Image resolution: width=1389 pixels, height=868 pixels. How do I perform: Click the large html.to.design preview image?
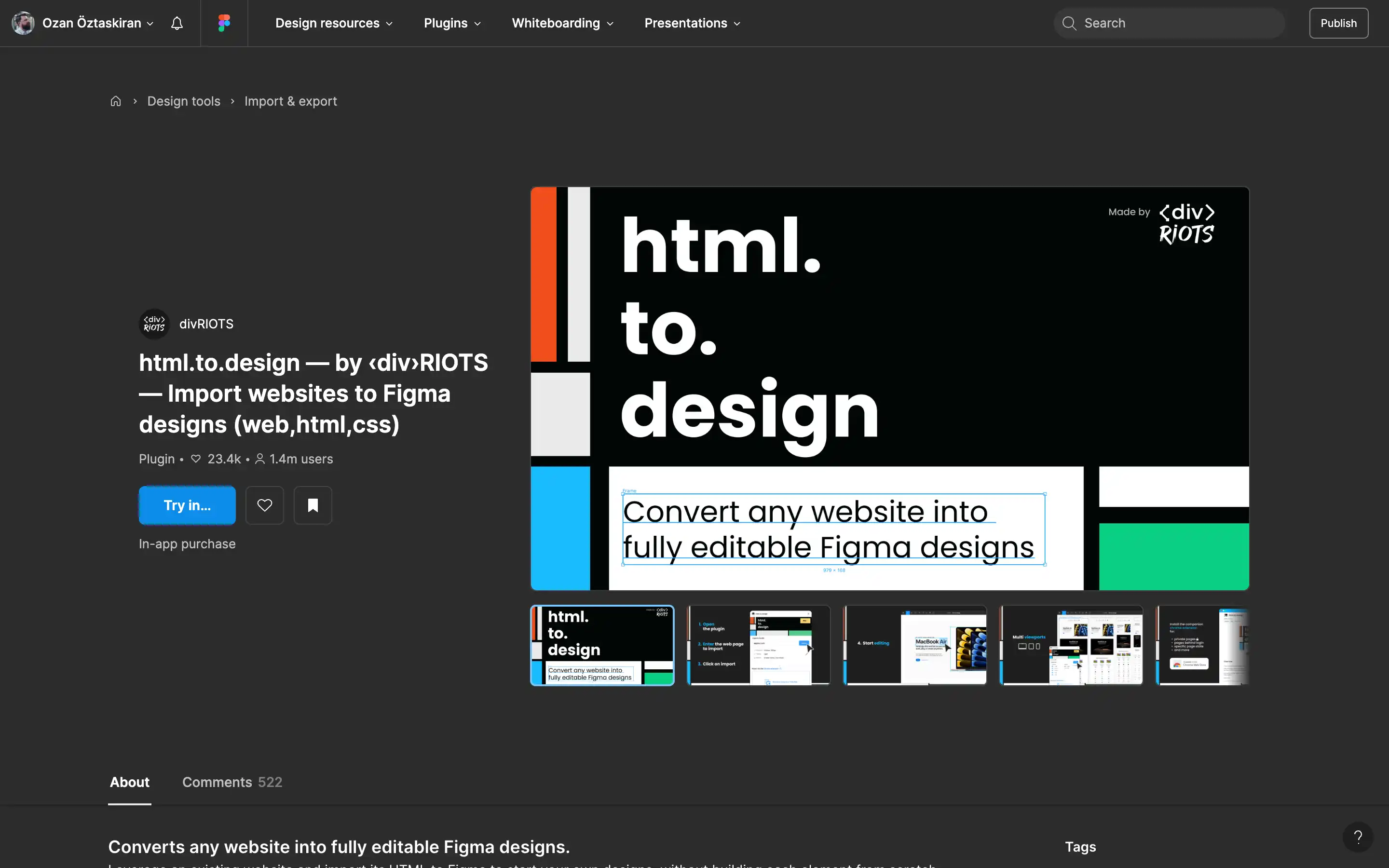tap(890, 389)
